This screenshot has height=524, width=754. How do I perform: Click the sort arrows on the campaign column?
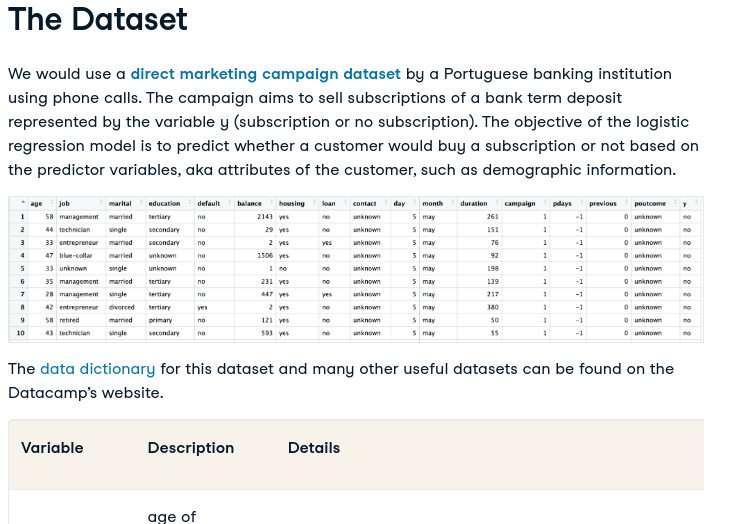click(545, 202)
